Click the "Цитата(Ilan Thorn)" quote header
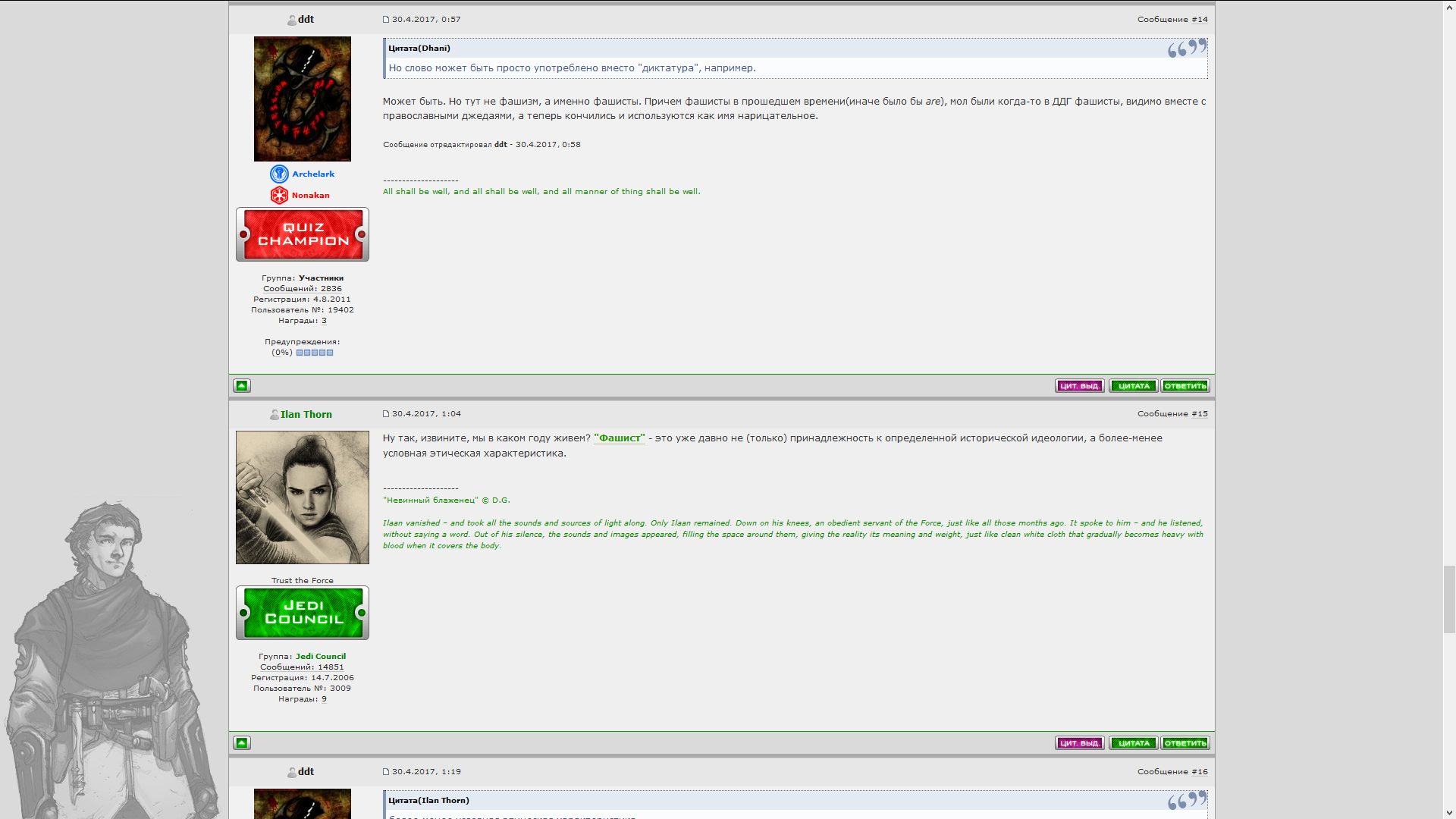 (428, 801)
